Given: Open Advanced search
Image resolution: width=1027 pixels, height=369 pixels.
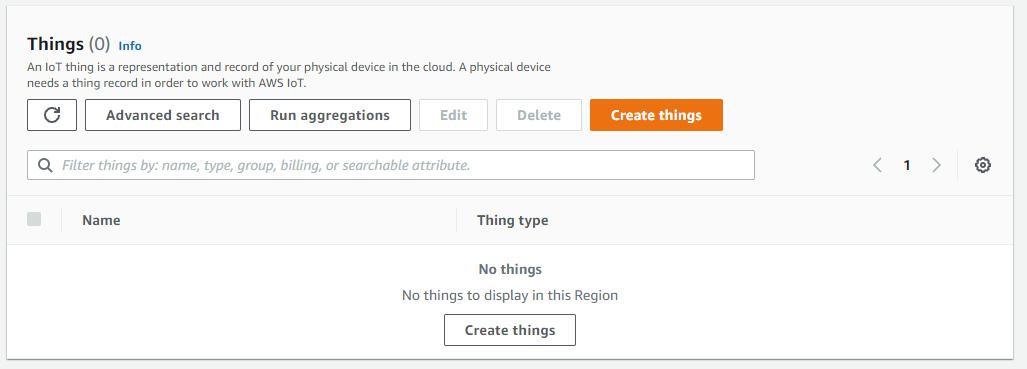Looking at the screenshot, I should pos(162,115).
